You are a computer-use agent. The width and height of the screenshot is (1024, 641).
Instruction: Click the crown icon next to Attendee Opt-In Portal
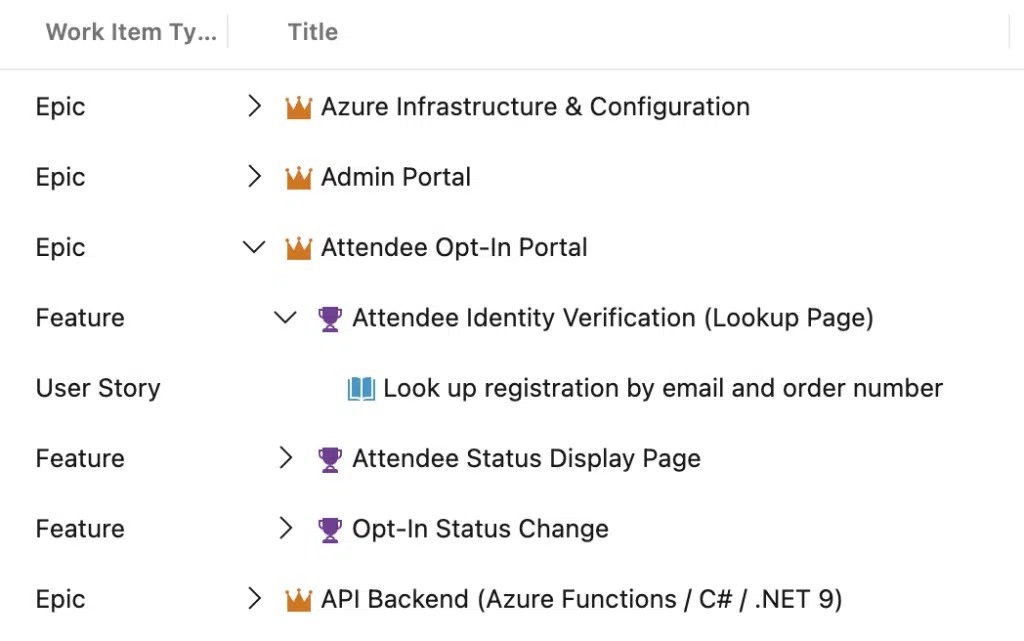coord(298,248)
